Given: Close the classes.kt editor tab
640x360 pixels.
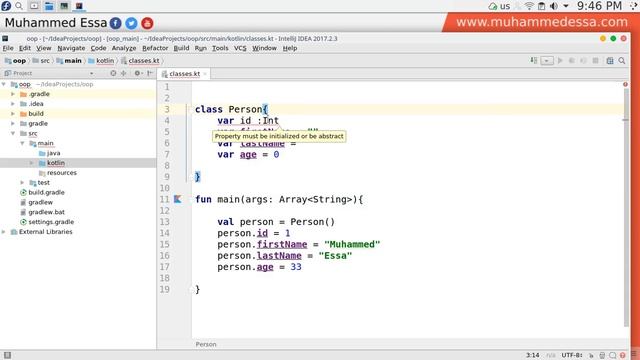Looking at the screenshot, I should point(205,74).
